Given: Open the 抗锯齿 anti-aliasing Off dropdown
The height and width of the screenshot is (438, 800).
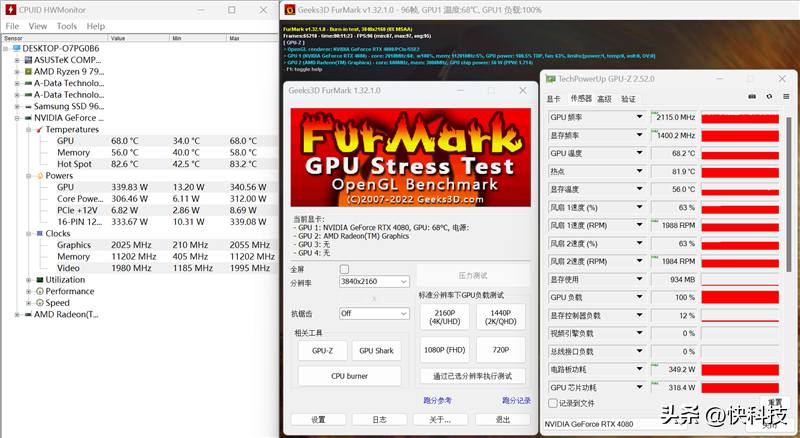Looking at the screenshot, I should tap(373, 313).
